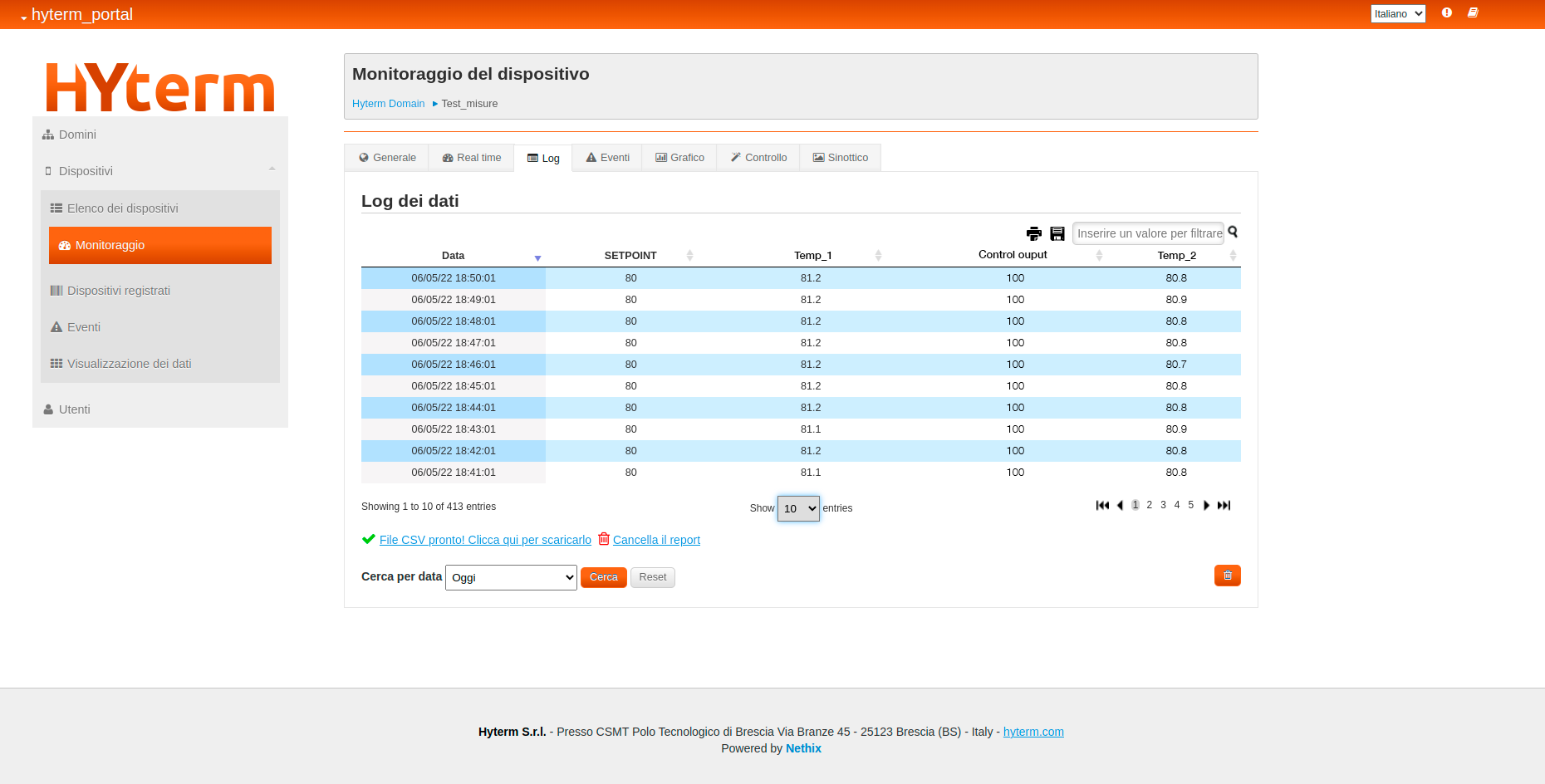Open the book icon in top bar
Image resolution: width=1545 pixels, height=784 pixels.
point(1473,13)
